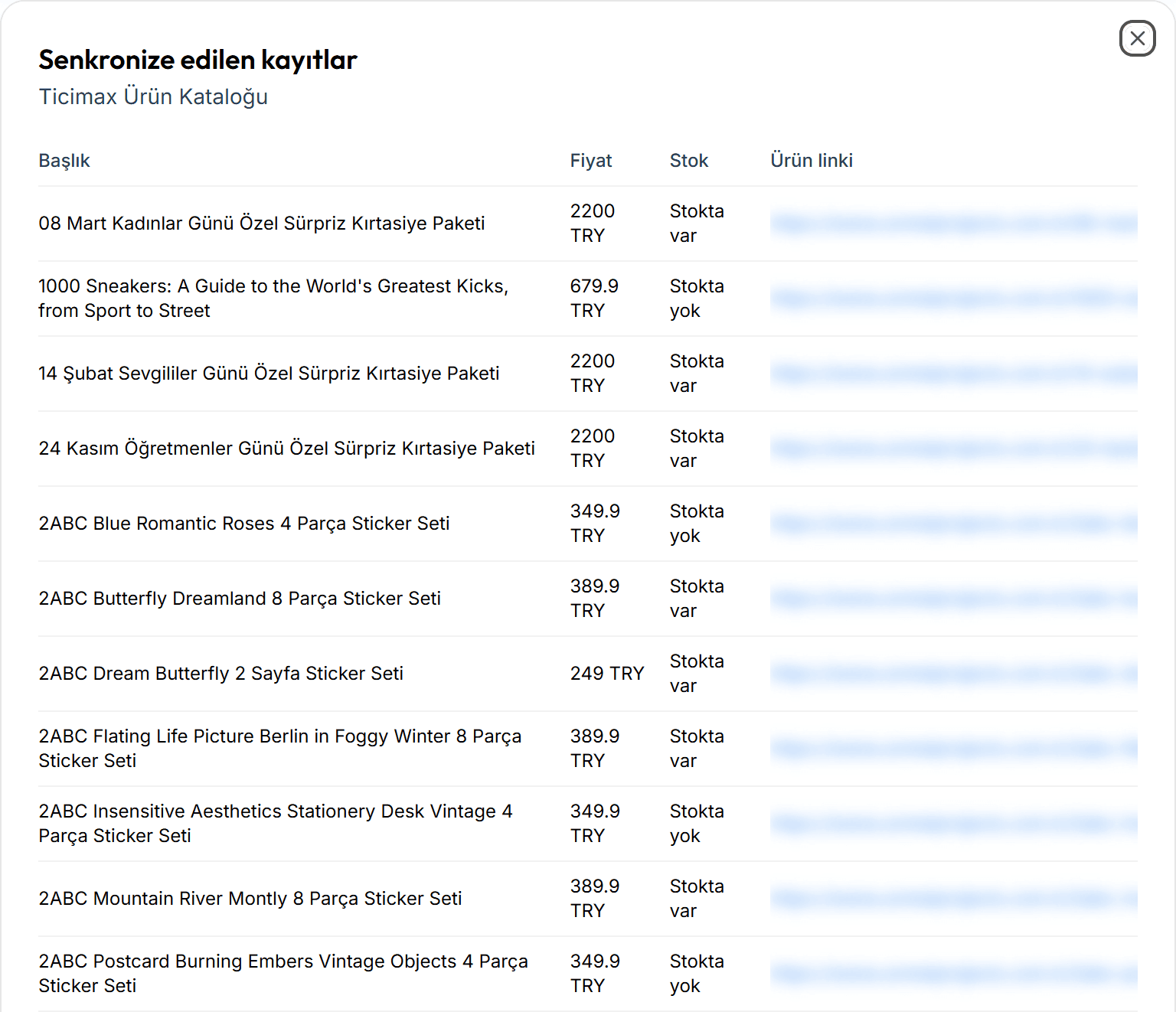This screenshot has height=1012, width=1176.
Task: Click the Stok column header
Action: 689,161
